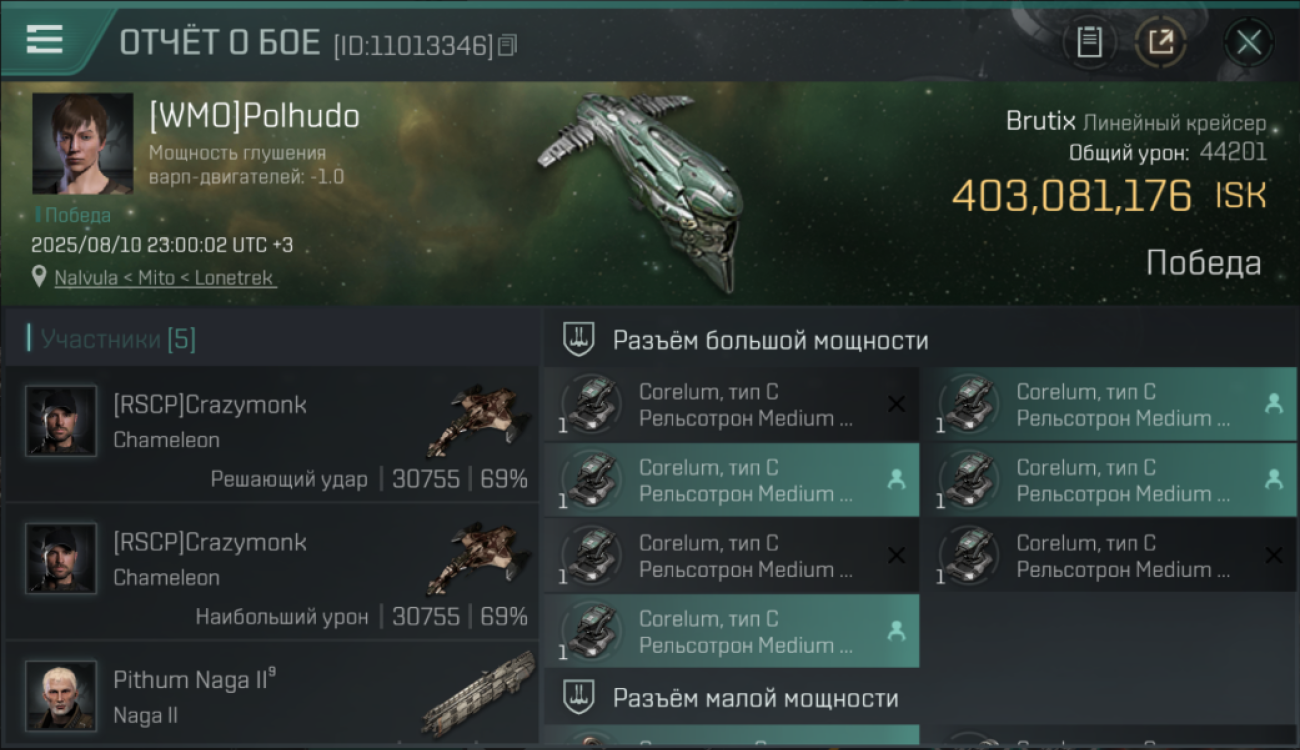Screen dimensions: 1300x750
Task: Click the Участники [5] tab
Action: point(112,339)
